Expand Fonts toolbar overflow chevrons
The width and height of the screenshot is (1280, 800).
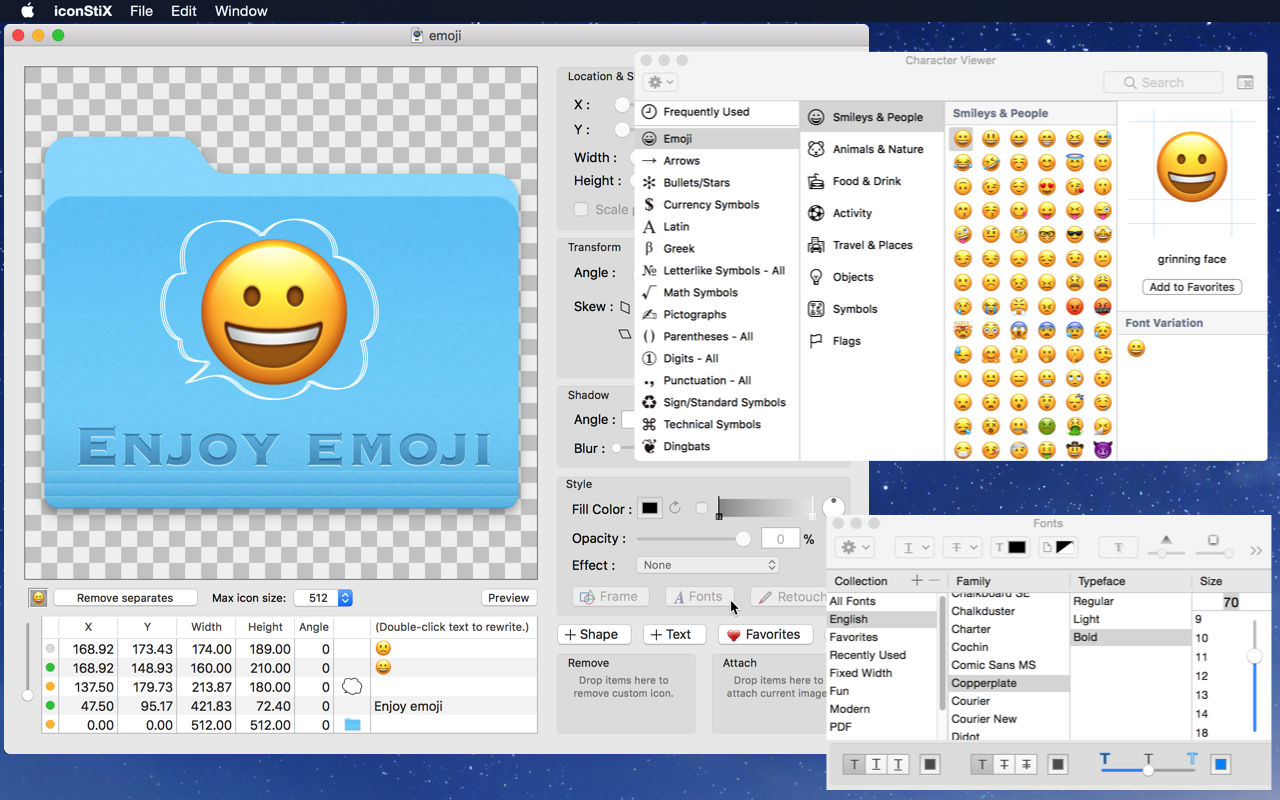click(x=1256, y=550)
